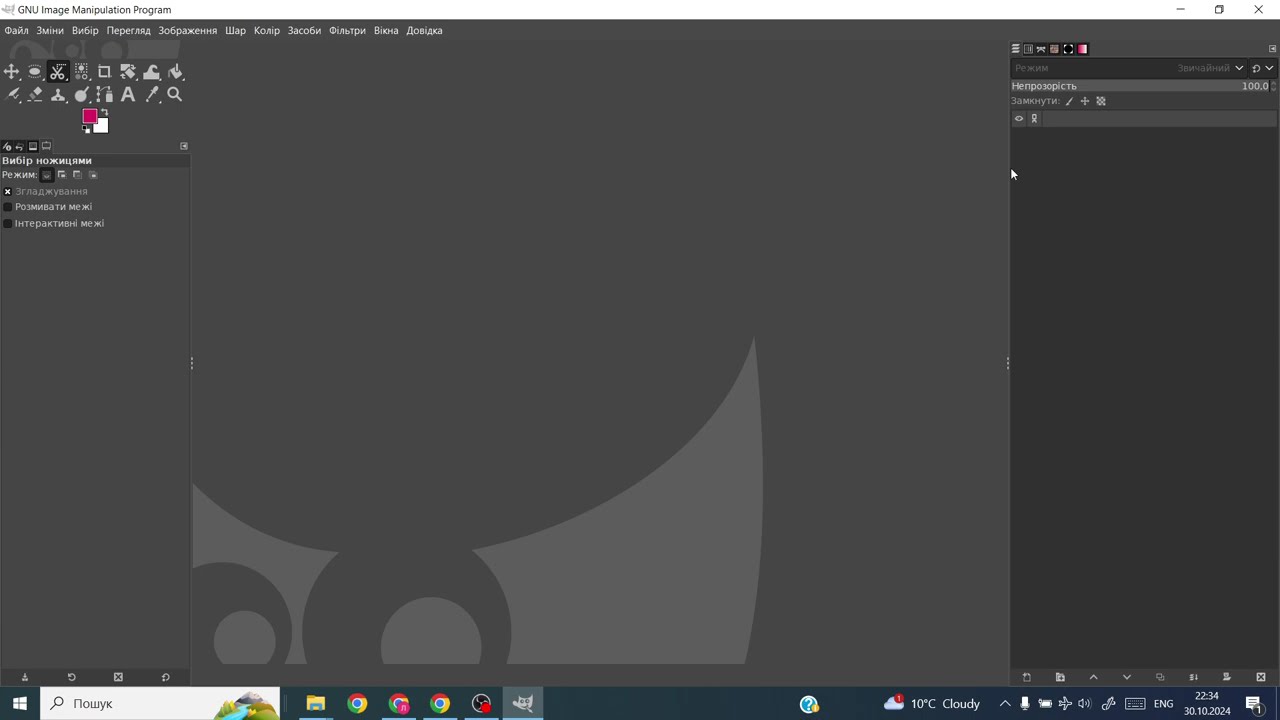Select the Color Picker eyedropper tool

[x=152, y=95]
